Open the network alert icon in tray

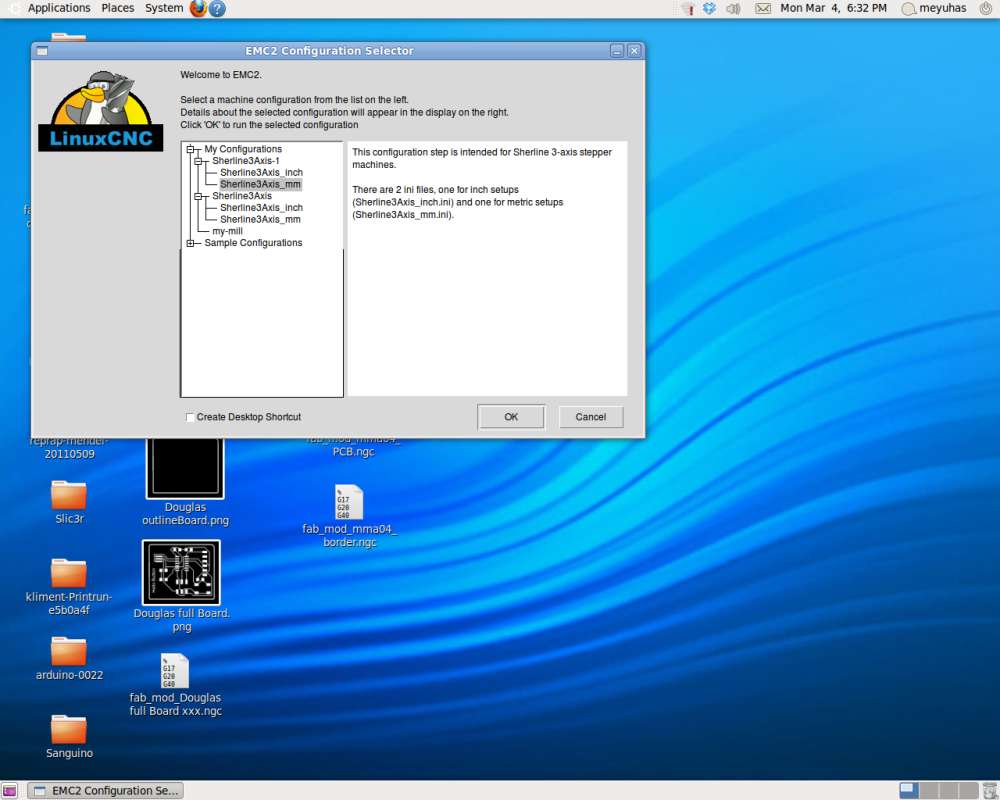[688, 8]
